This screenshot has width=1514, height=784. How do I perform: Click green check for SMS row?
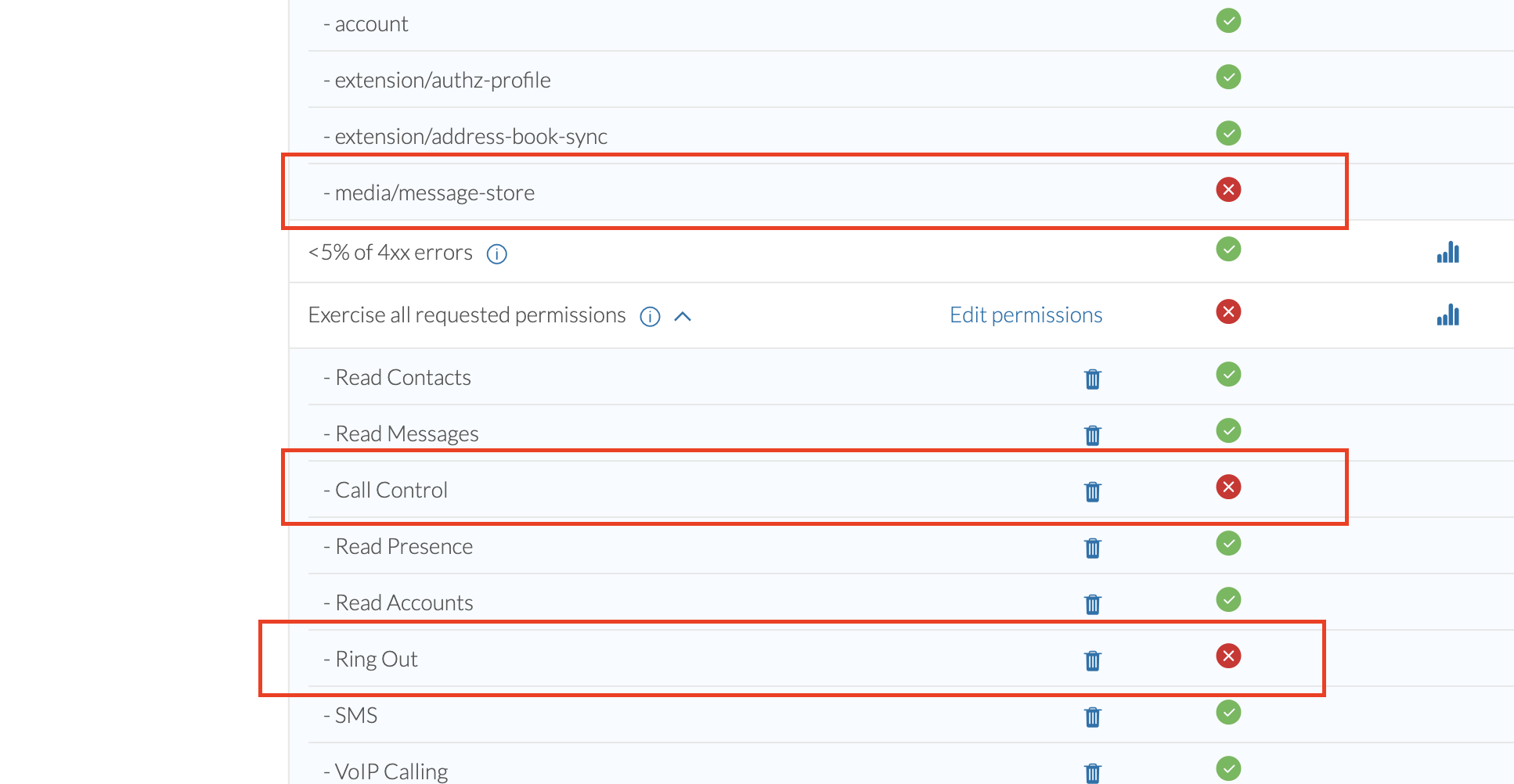(1228, 712)
